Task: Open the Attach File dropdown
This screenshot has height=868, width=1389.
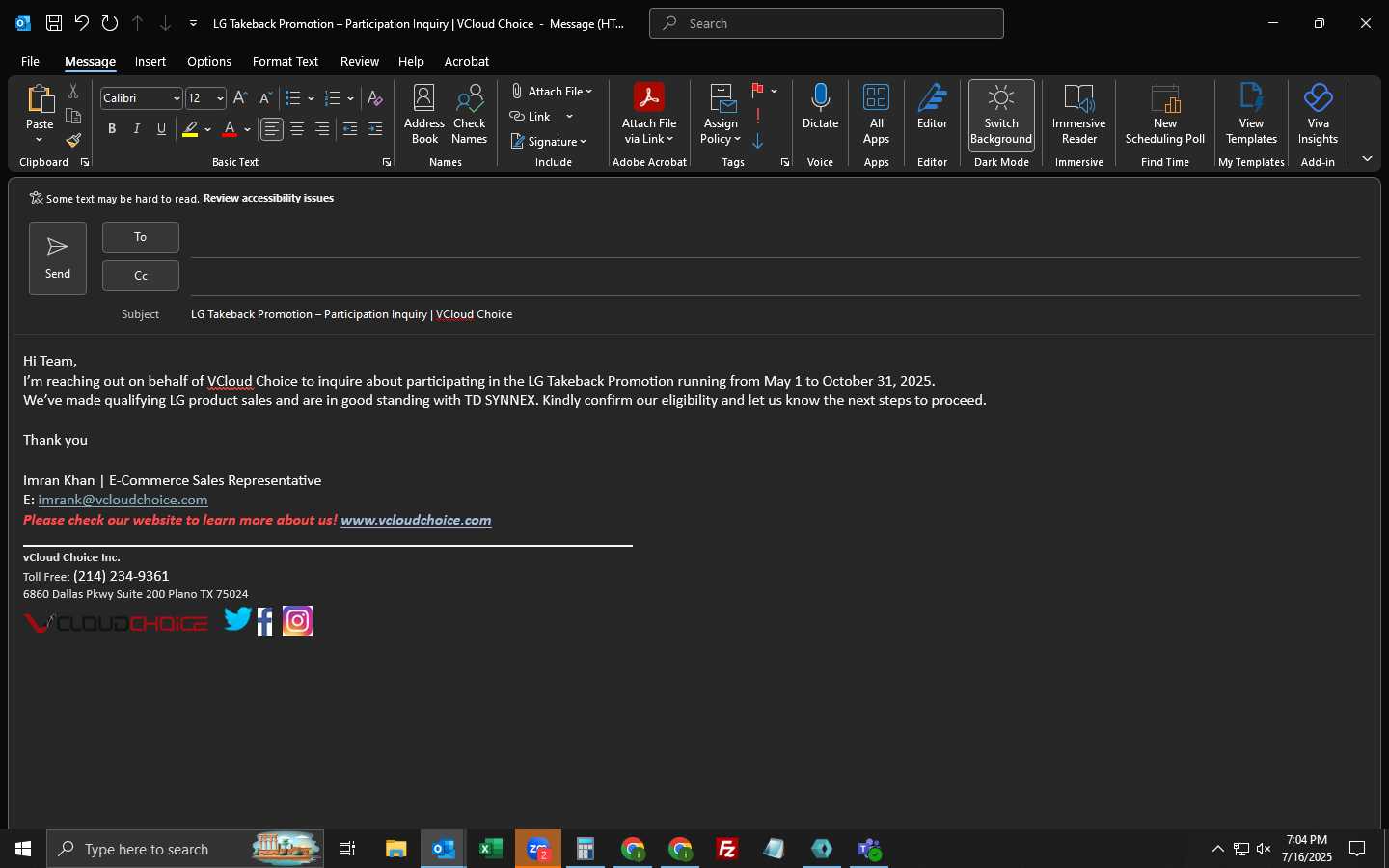Action: coord(552,91)
